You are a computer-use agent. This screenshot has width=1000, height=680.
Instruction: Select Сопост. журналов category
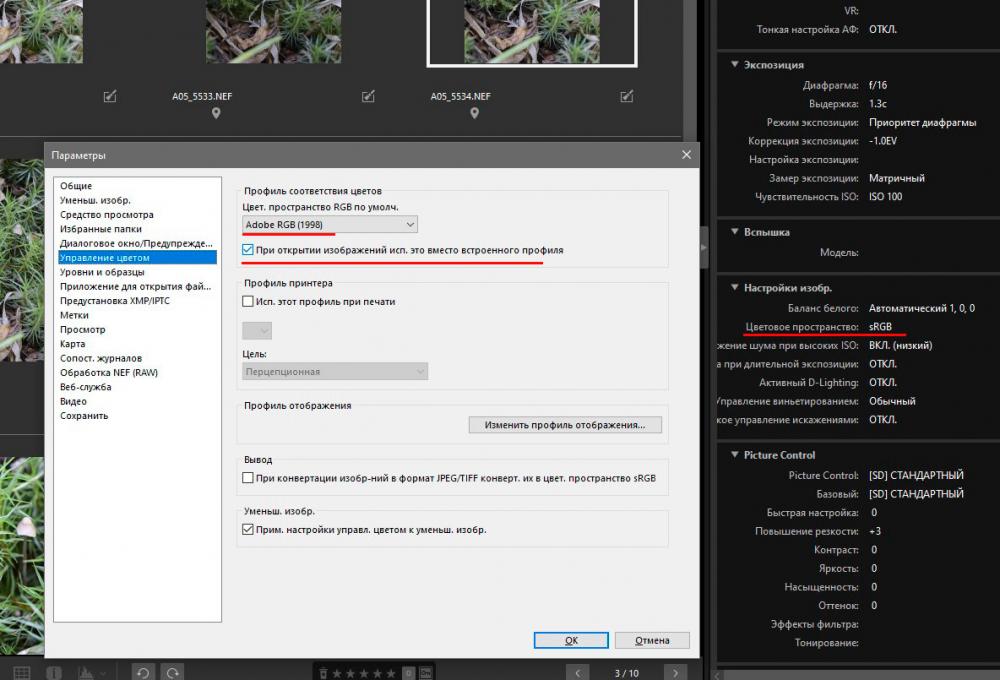tap(137, 358)
